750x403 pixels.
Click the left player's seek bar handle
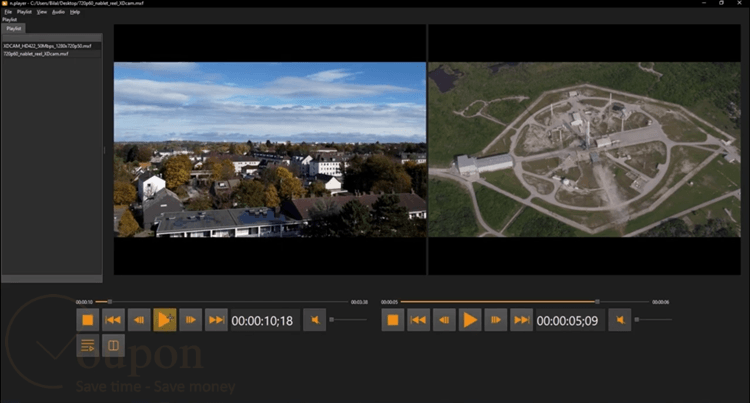[110, 302]
